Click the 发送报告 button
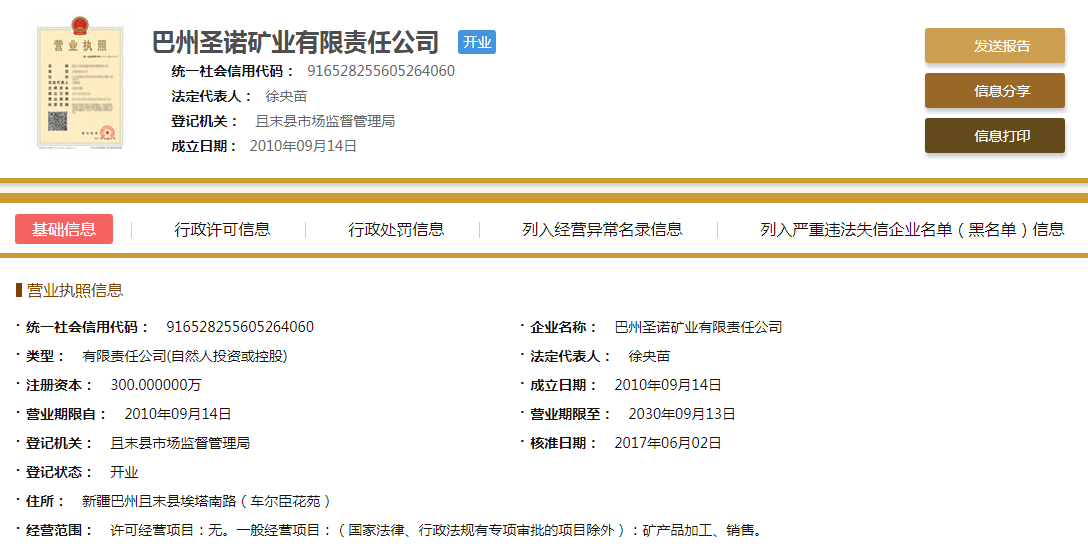Image resolution: width=1088 pixels, height=555 pixels. (994, 46)
